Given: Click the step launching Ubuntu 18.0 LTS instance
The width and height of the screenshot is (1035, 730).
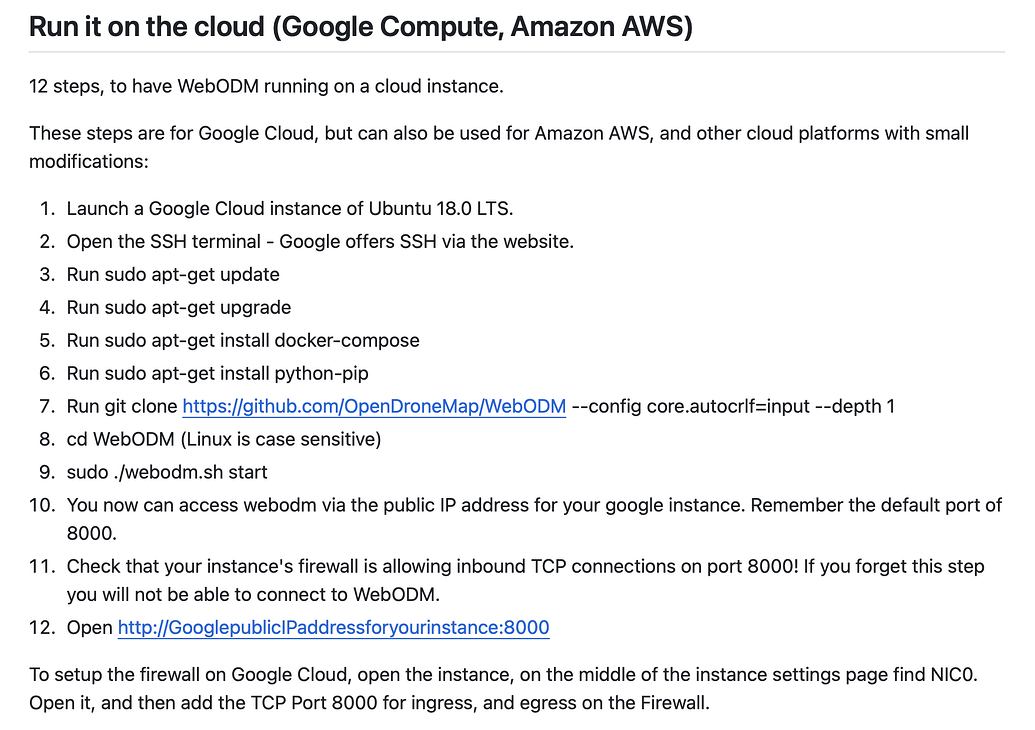Looking at the screenshot, I should click(289, 208).
